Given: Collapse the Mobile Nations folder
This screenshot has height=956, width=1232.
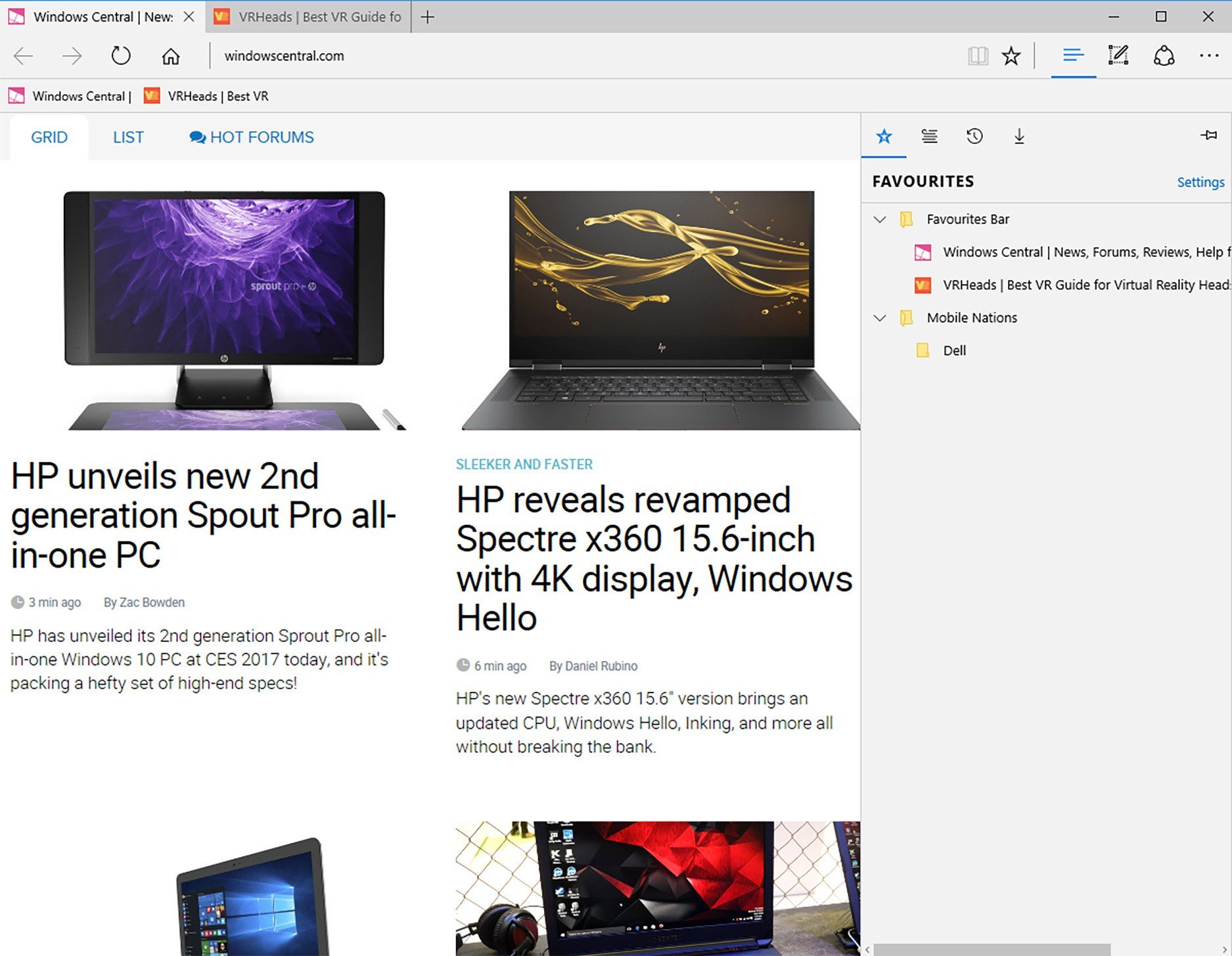Looking at the screenshot, I should click(x=880, y=317).
